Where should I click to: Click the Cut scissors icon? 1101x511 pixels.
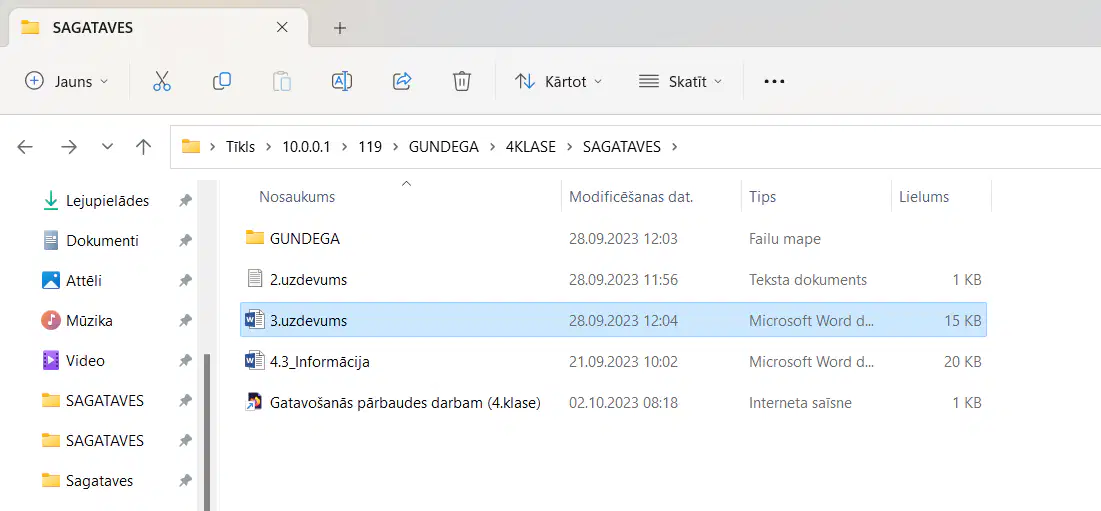[161, 81]
